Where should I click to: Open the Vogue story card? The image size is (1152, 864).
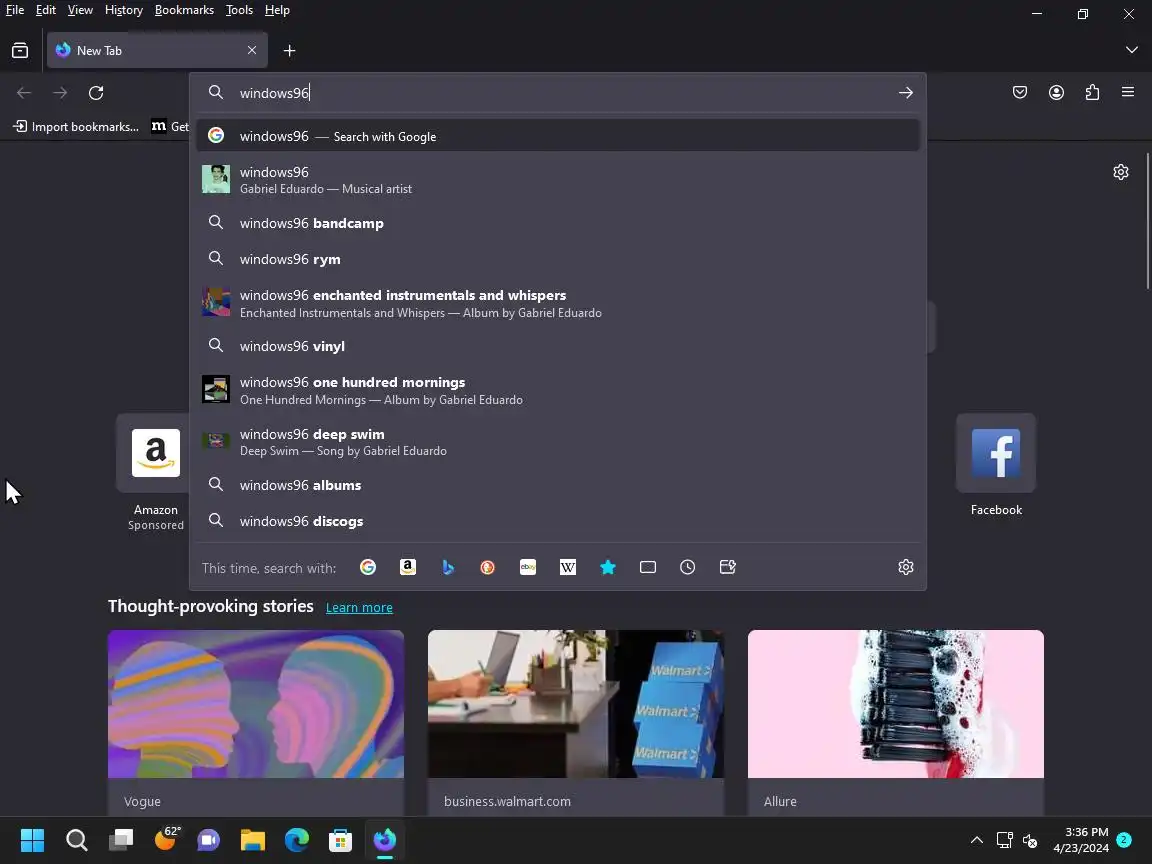(256, 722)
